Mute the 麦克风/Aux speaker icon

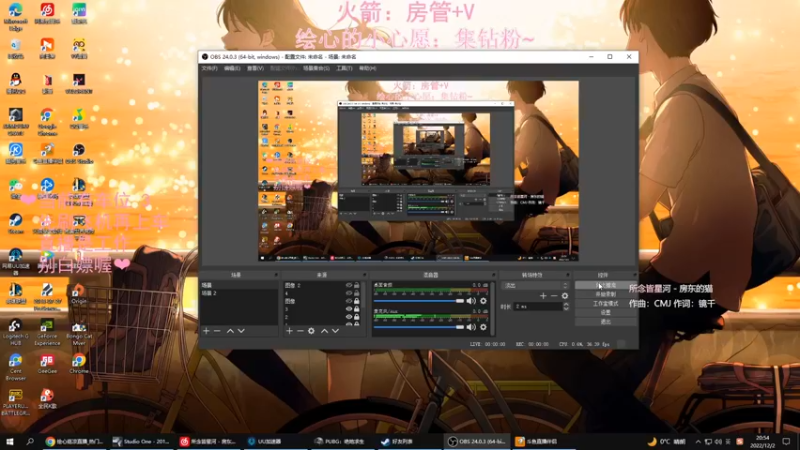click(471, 327)
